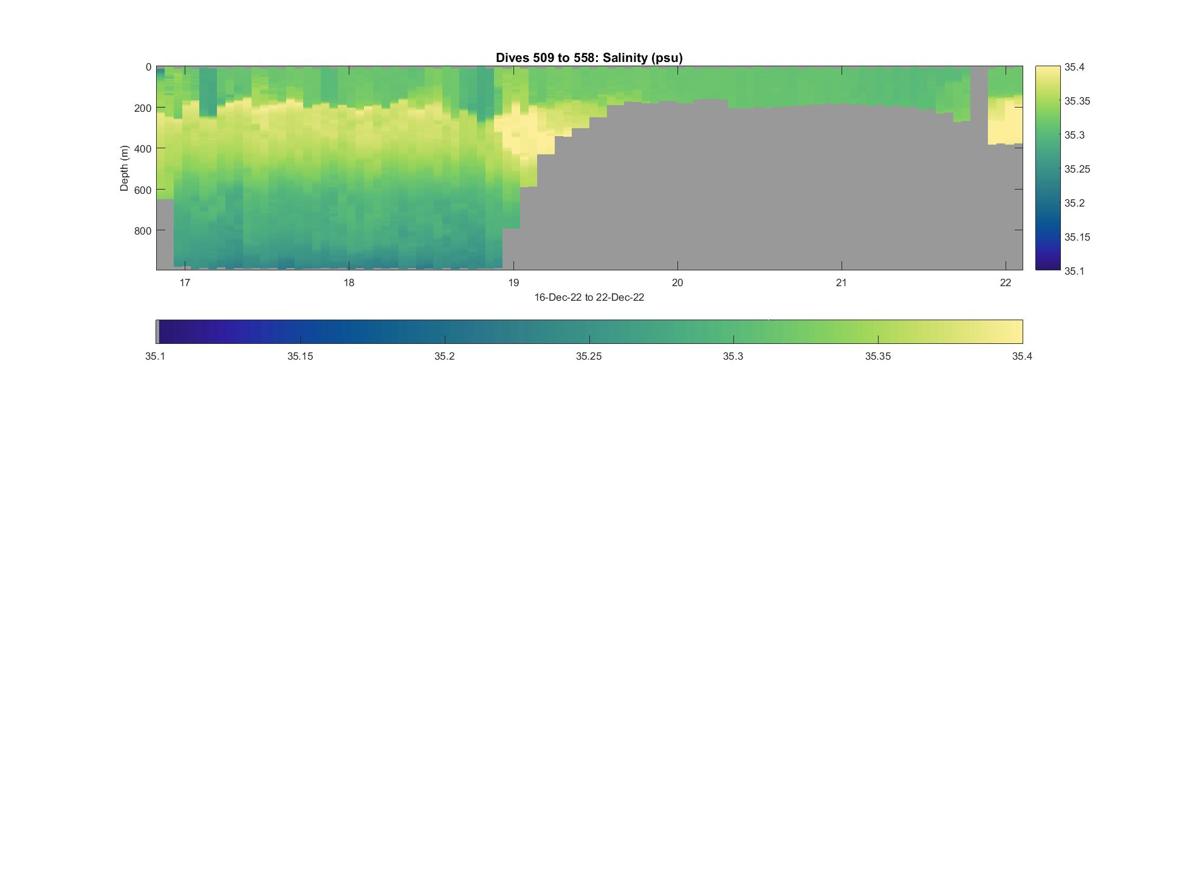Click '35.15' label on the vertical colorbar
Viewport: 1200px width, 885px height.
1077,237
